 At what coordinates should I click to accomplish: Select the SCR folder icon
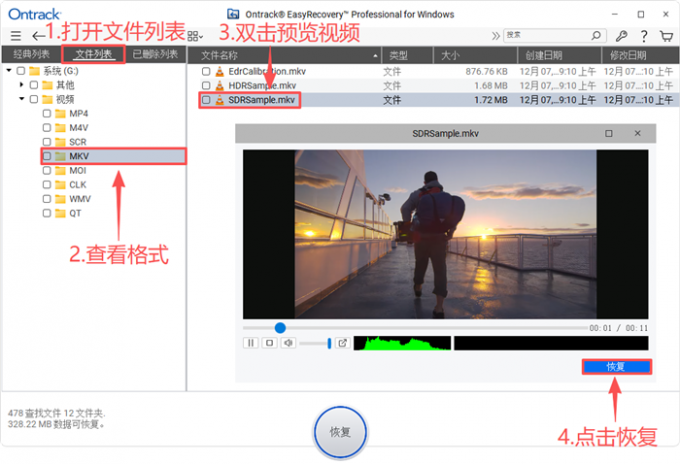click(x=60, y=142)
